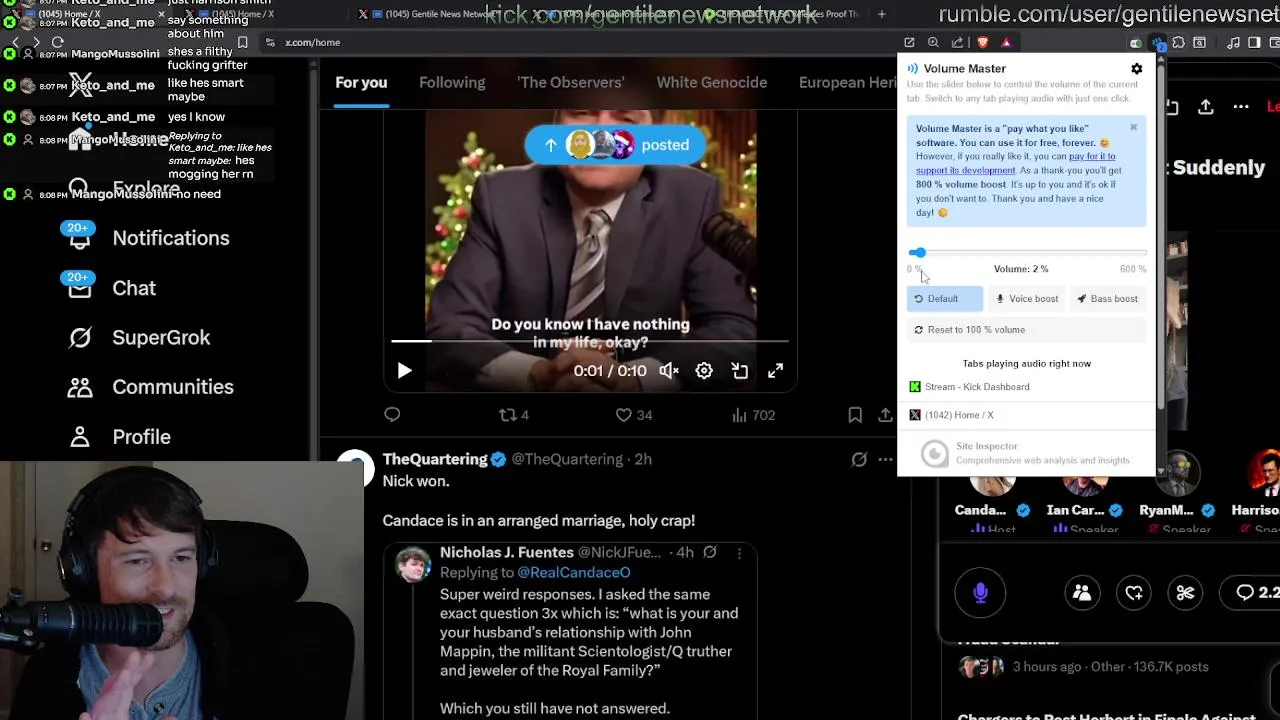
Task: Open video settings gear icon
Action: click(x=704, y=371)
